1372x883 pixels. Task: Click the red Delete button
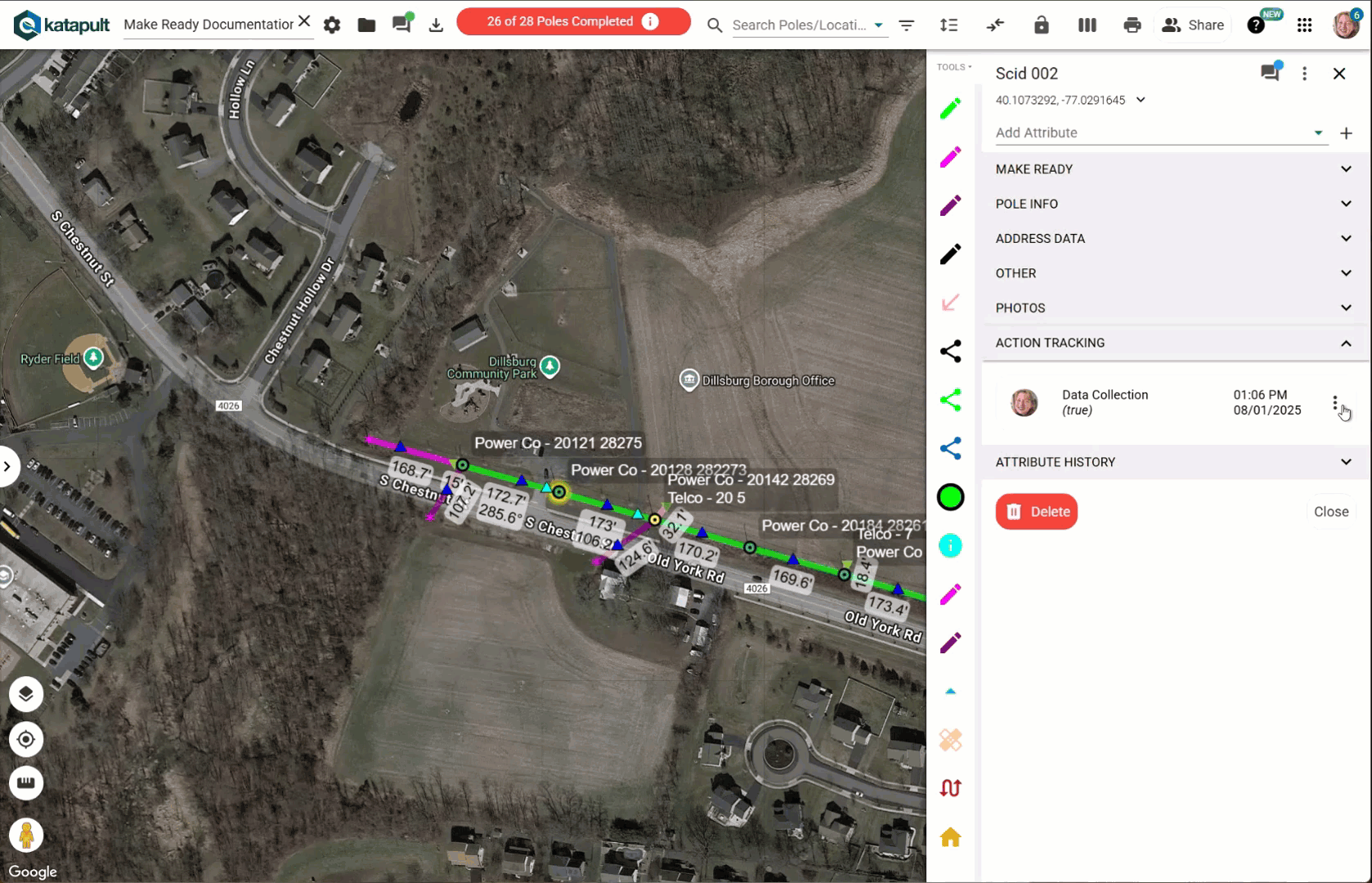(x=1036, y=512)
